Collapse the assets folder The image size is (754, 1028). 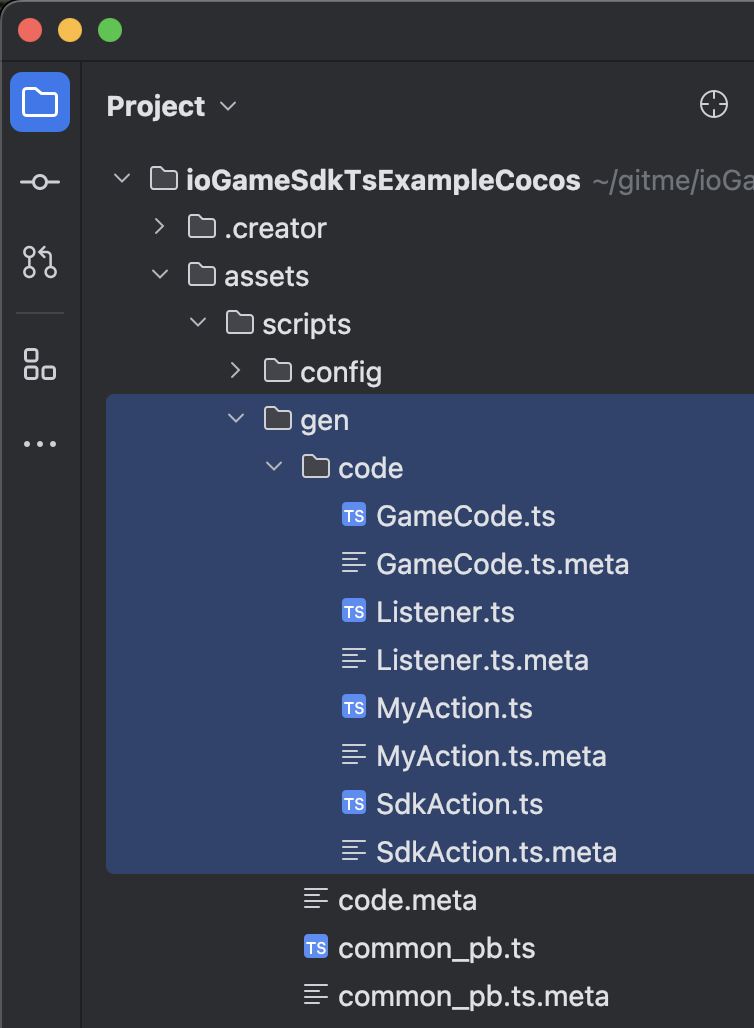pyautogui.click(x=158, y=275)
